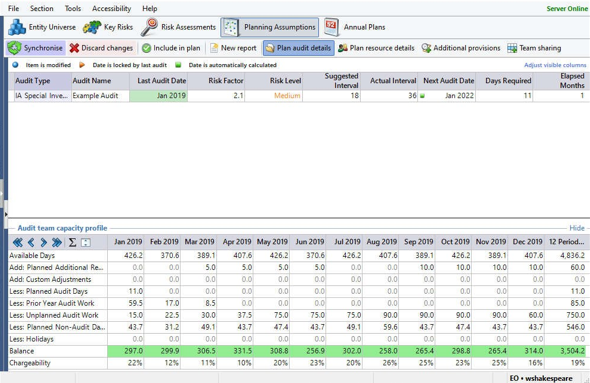Click the Medium risk level cell
Viewport: 590px width, 383px height.
click(274, 96)
